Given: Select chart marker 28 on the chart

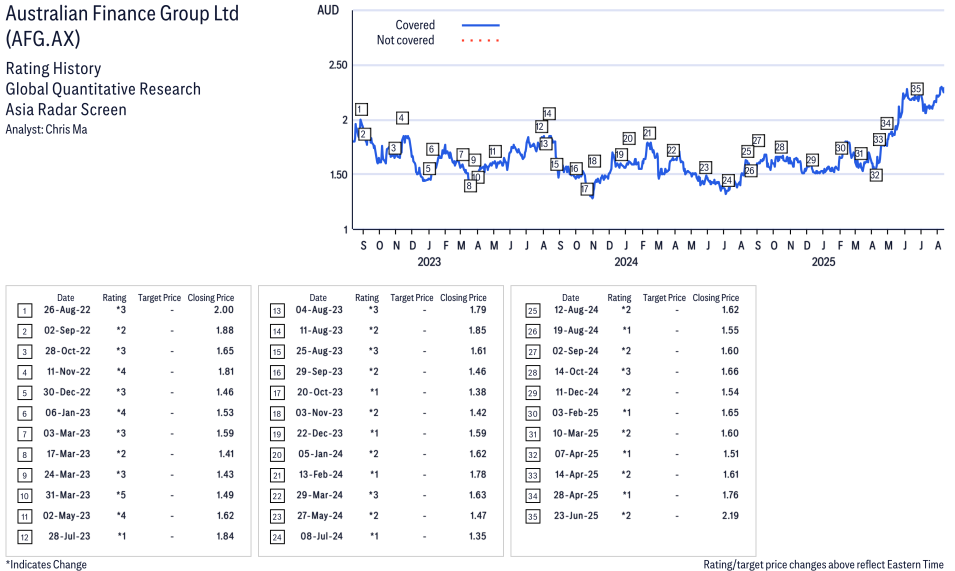Looking at the screenshot, I should pos(780,147).
